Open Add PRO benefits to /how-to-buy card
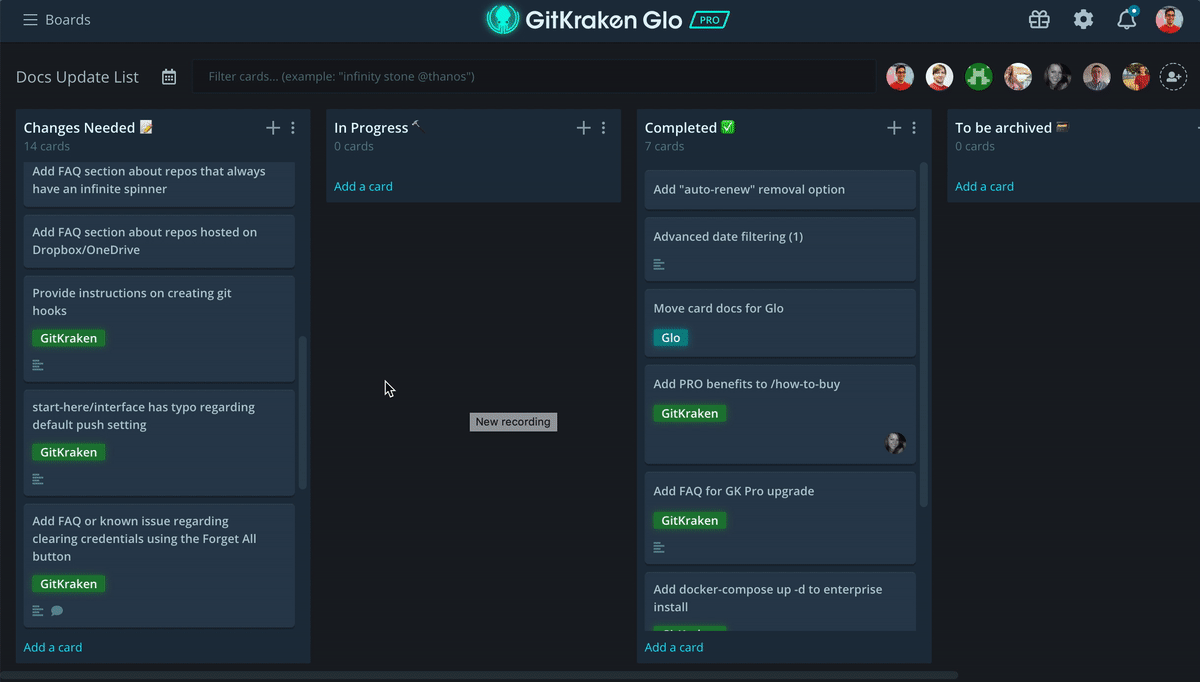This screenshot has height=682, width=1200. [x=780, y=414]
